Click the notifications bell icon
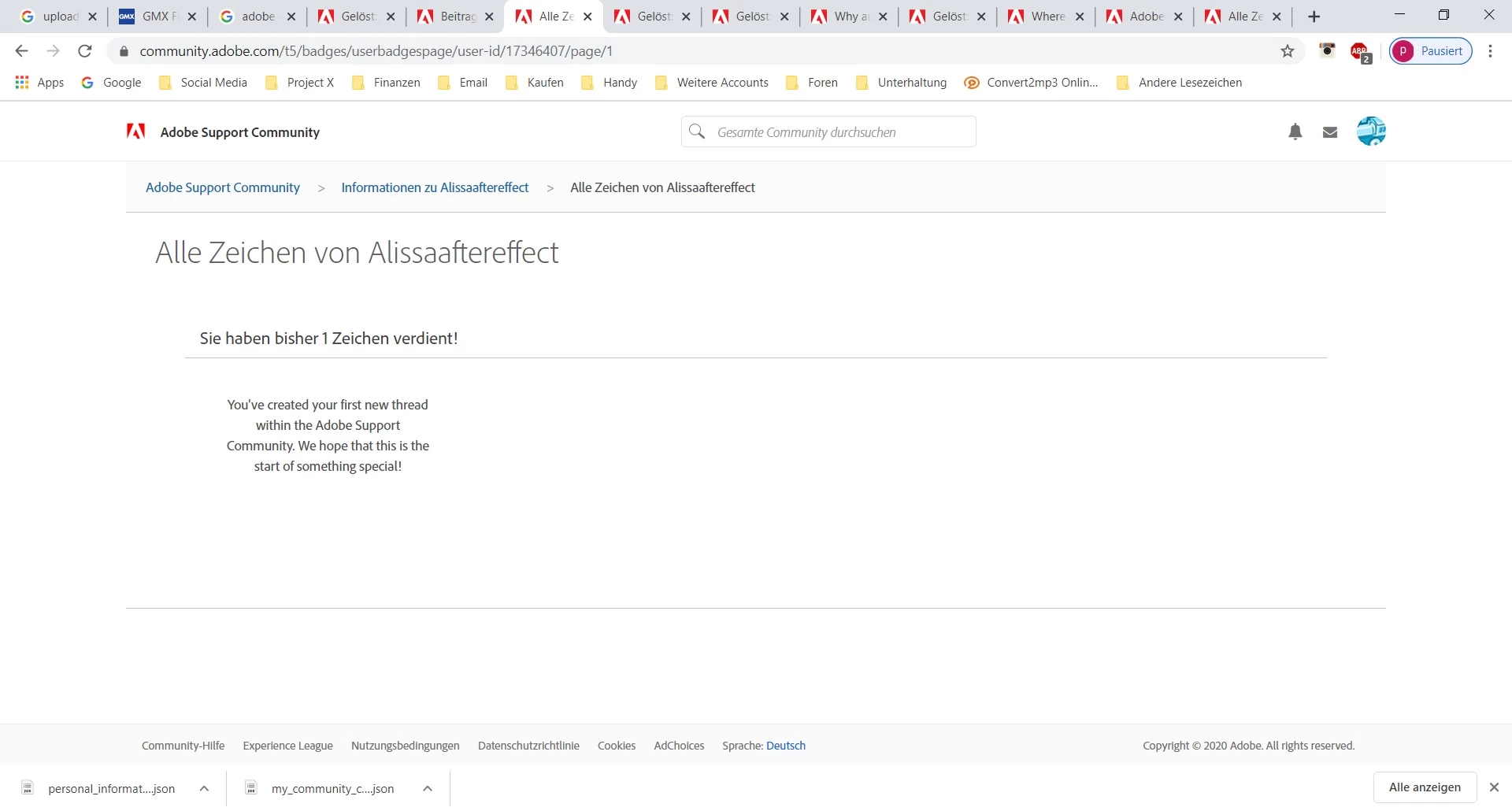 1295,132
